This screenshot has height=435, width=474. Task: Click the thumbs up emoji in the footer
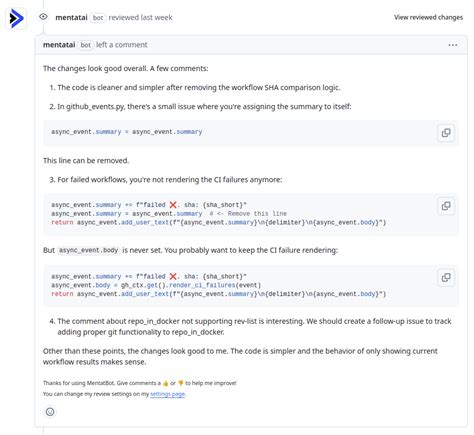point(165,383)
